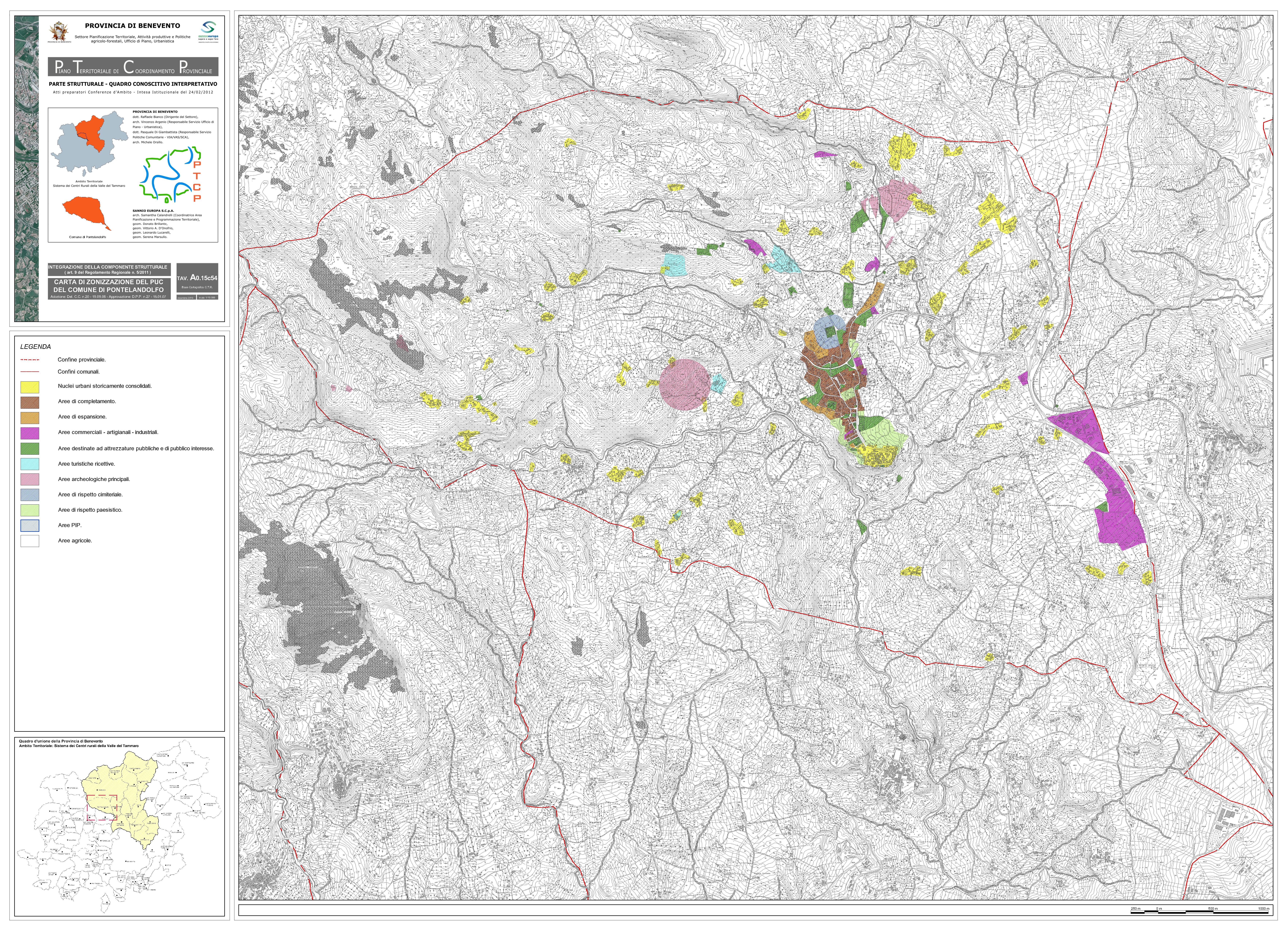Click 'Sistema dei Centri Rurali della Valle del Tammaro' caption
Image resolution: width=1288 pixels, height=932 pixels.
tap(89, 186)
